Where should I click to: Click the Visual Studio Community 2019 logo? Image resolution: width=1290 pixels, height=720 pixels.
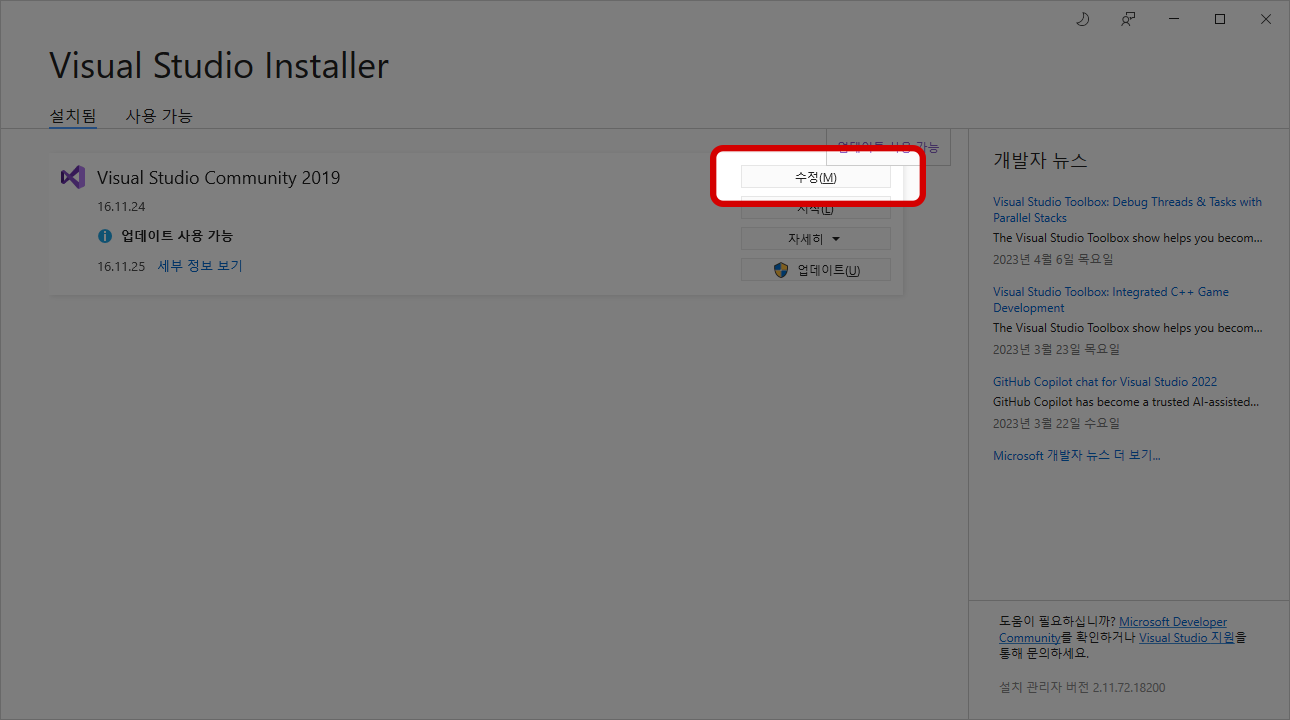click(73, 177)
